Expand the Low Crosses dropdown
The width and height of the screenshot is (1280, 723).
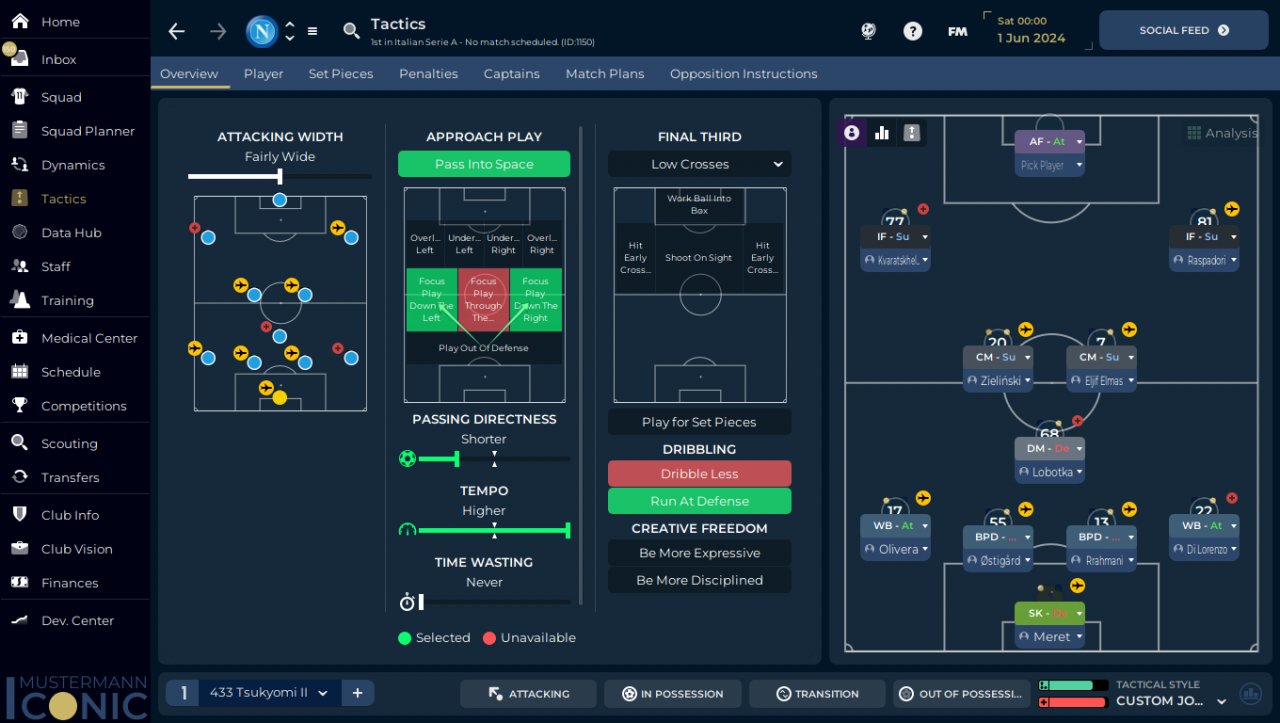699,164
